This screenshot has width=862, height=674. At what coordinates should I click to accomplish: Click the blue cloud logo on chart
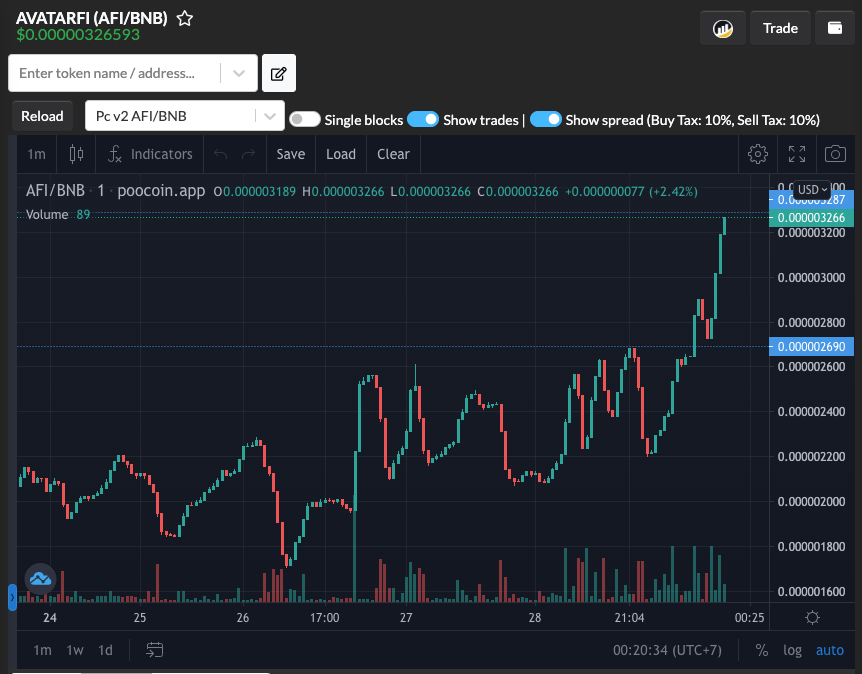[x=40, y=578]
